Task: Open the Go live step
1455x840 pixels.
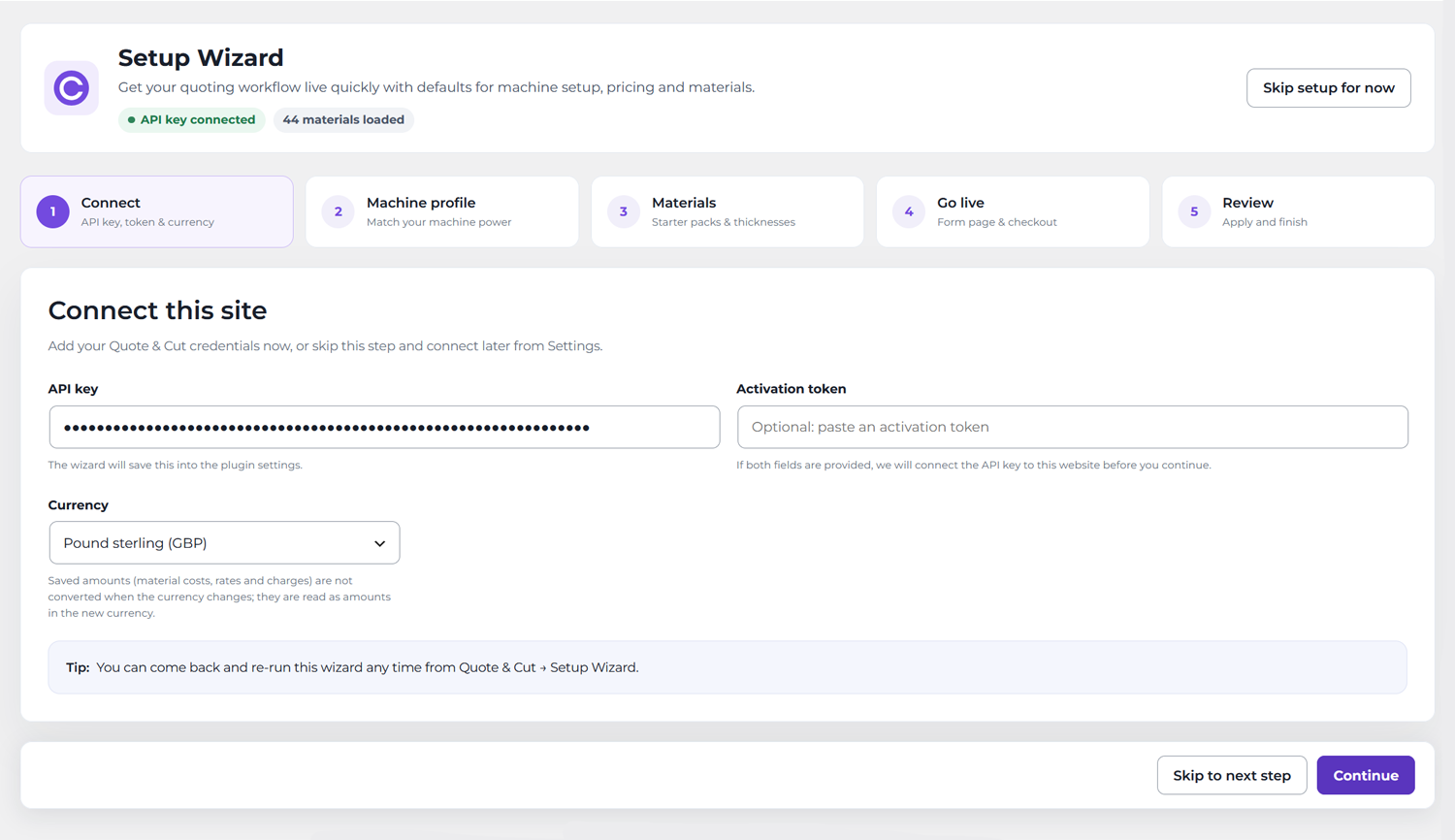Action: (x=1013, y=211)
